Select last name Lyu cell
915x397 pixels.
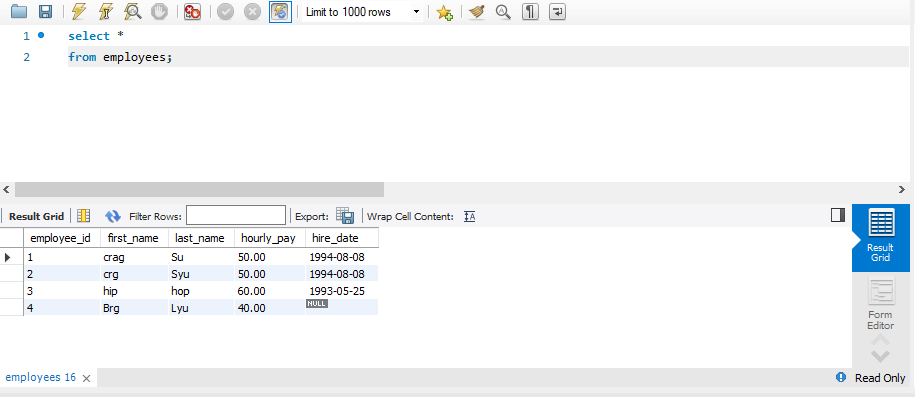(x=201, y=308)
